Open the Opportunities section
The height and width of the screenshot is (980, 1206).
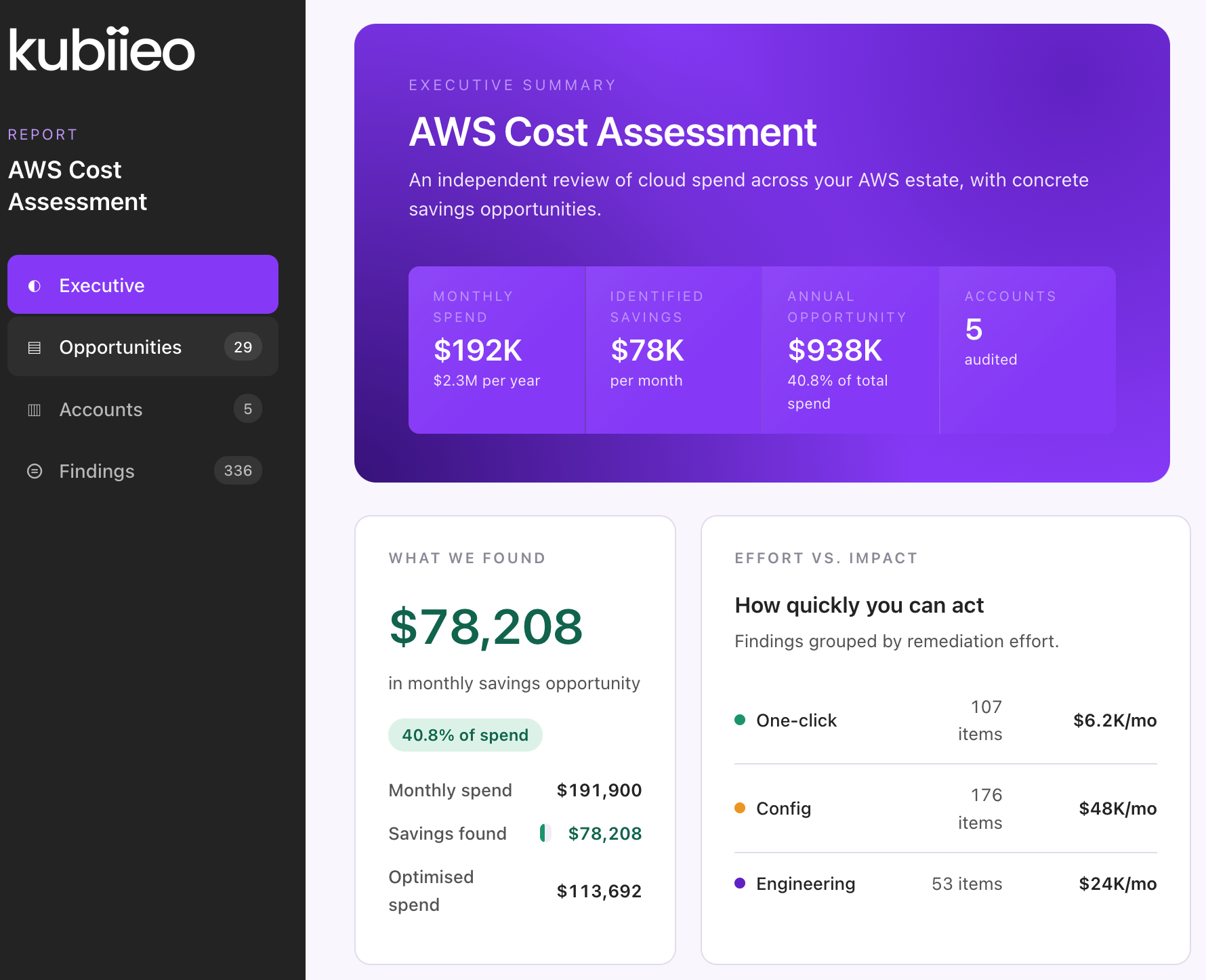coord(143,346)
